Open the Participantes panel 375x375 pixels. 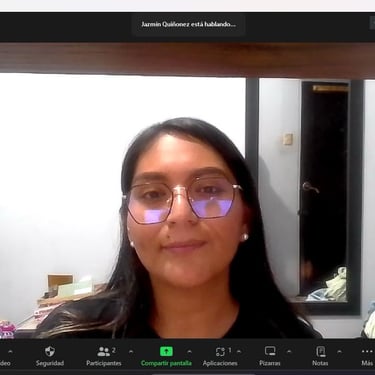pos(104,356)
